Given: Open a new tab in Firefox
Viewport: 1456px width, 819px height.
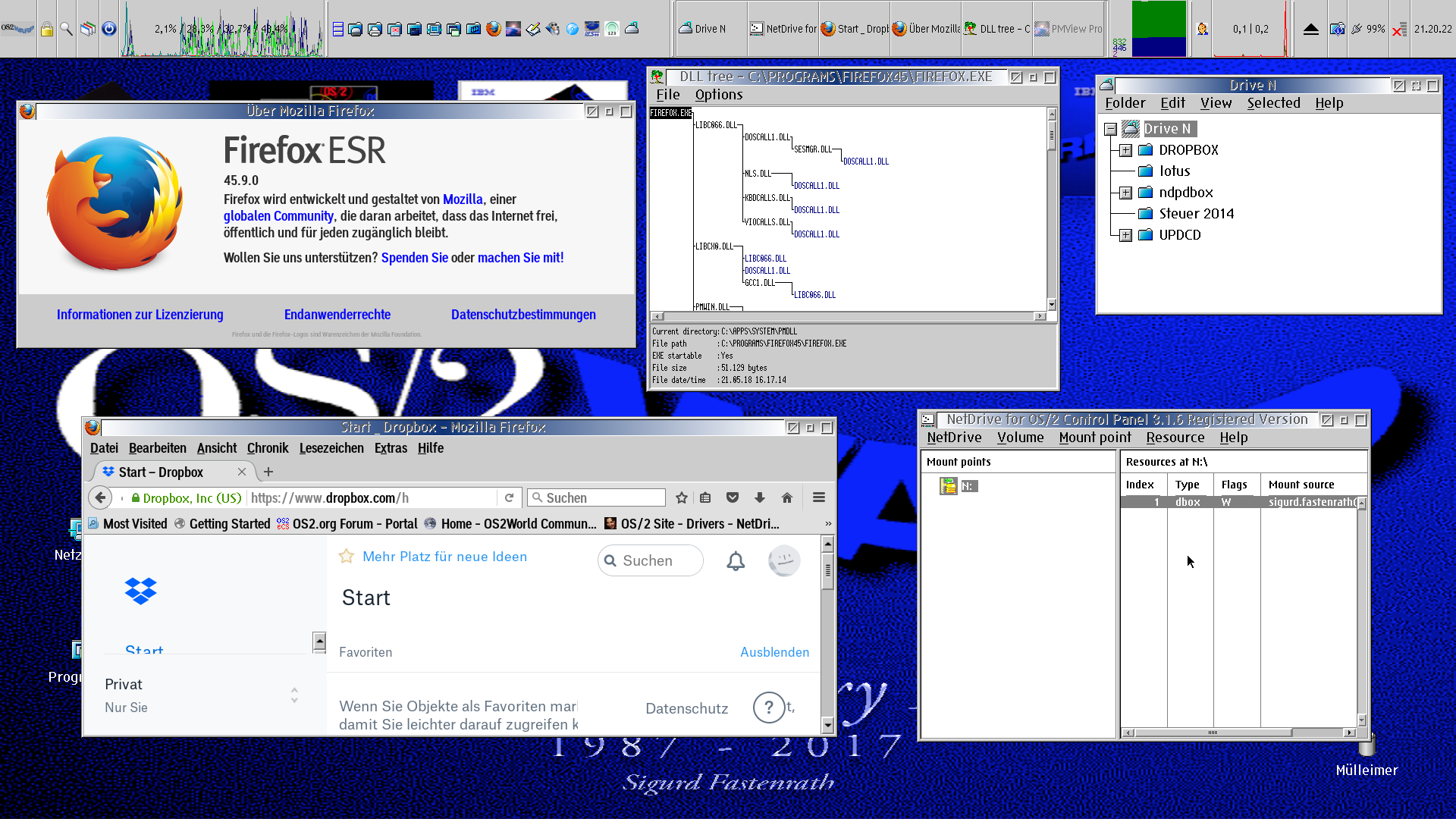Looking at the screenshot, I should pyautogui.click(x=268, y=472).
